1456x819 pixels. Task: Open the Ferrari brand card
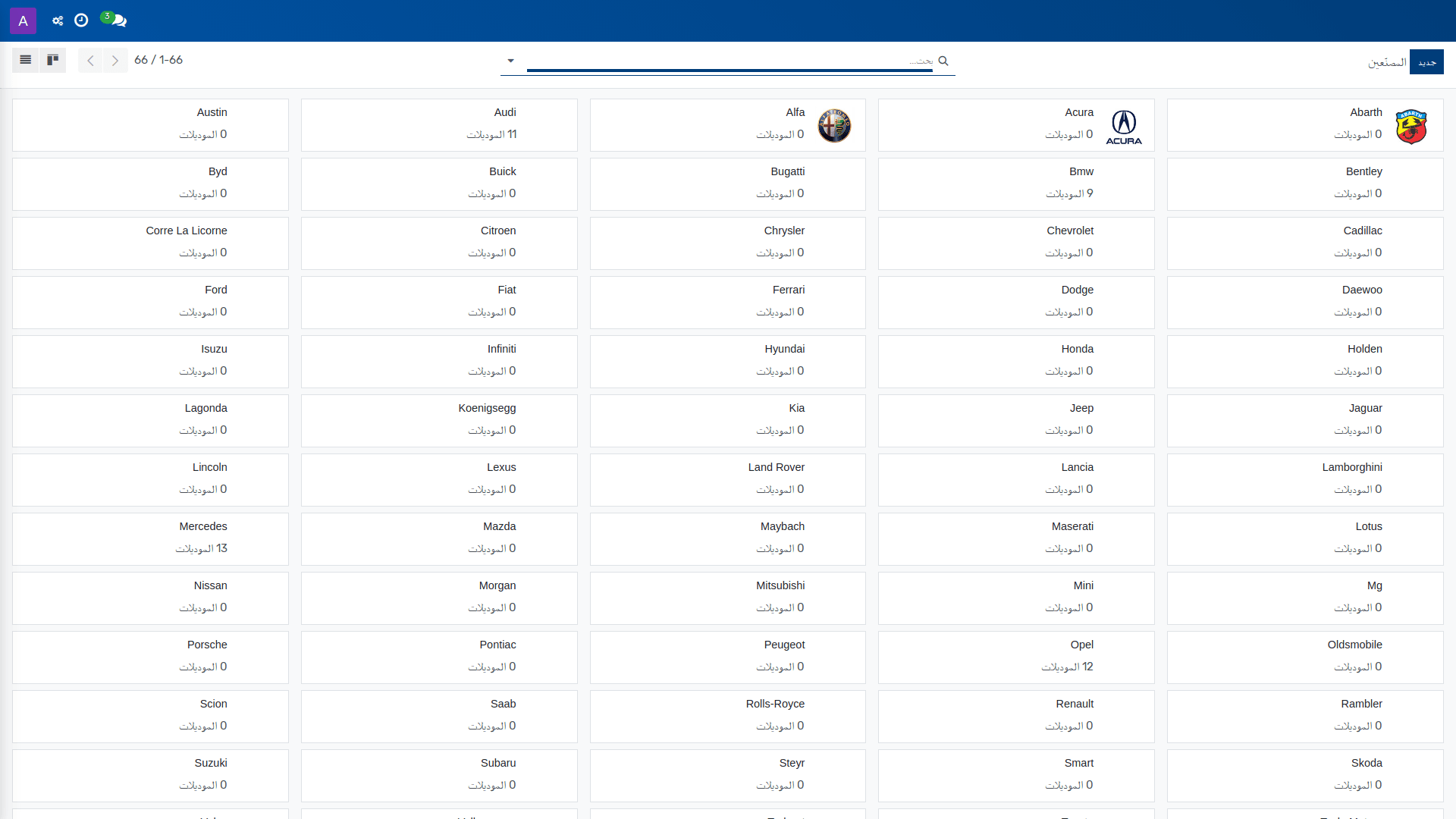click(x=728, y=303)
